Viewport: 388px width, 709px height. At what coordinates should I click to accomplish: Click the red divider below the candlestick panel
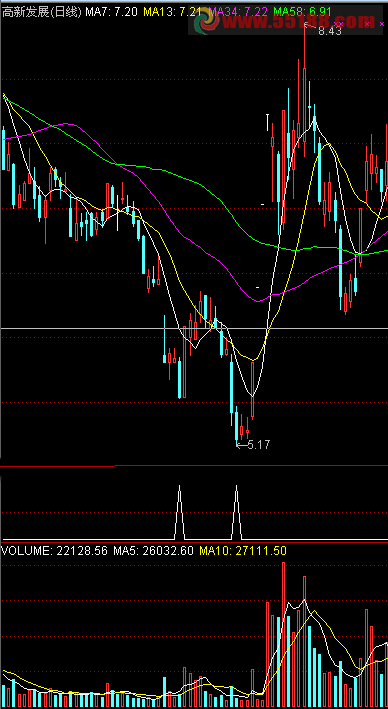coord(194,466)
